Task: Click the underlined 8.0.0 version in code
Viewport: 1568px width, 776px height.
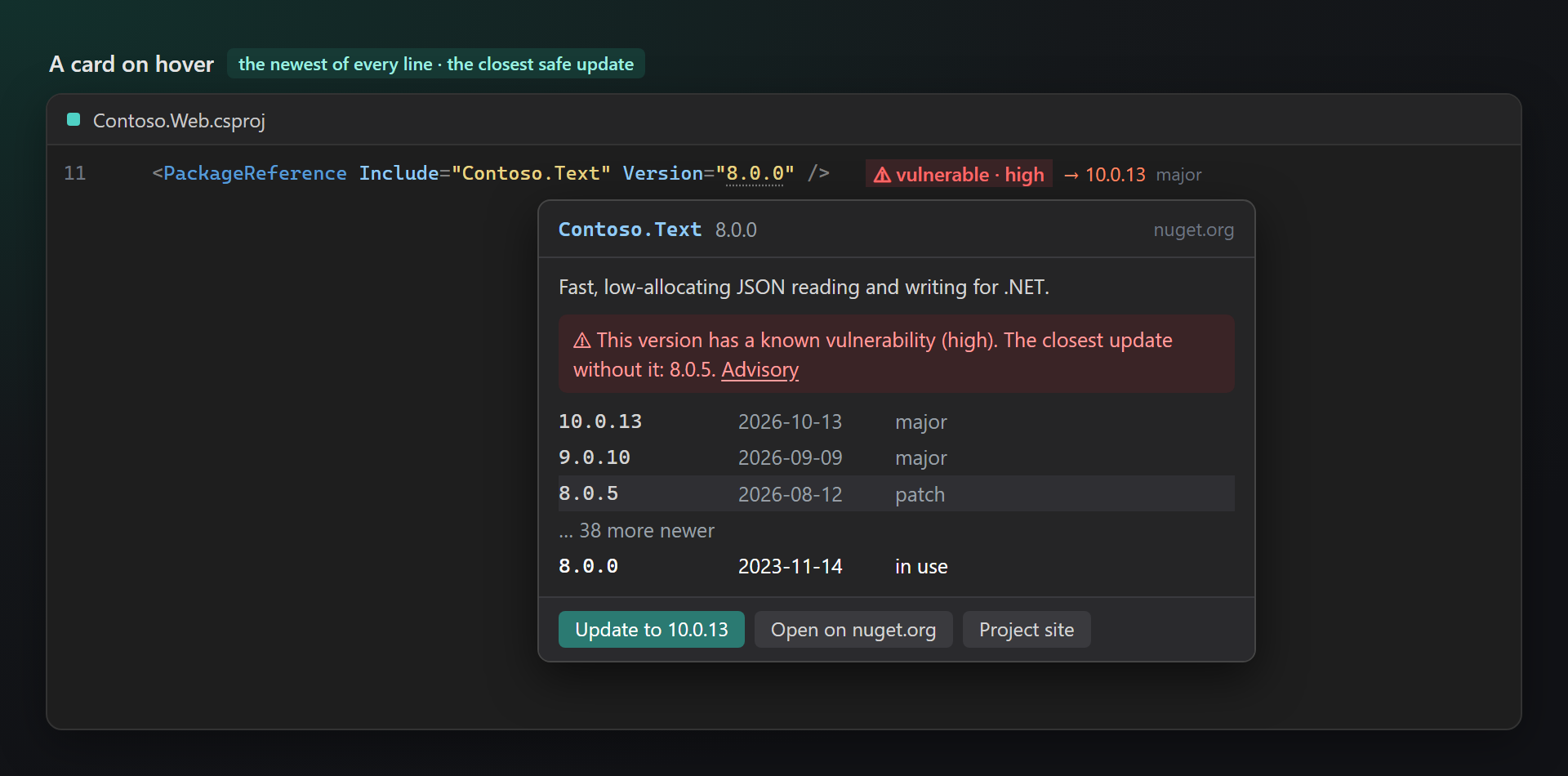Action: click(755, 173)
